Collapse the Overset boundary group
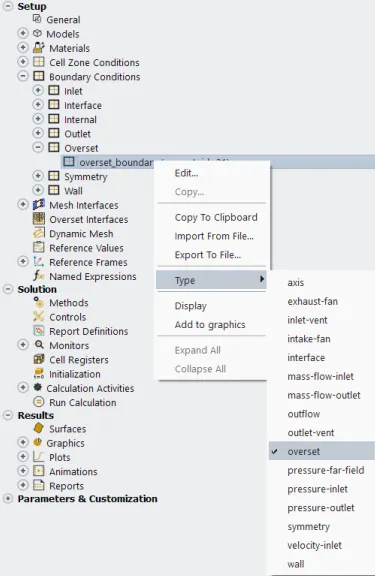This screenshot has width=375, height=576. tap(38, 147)
